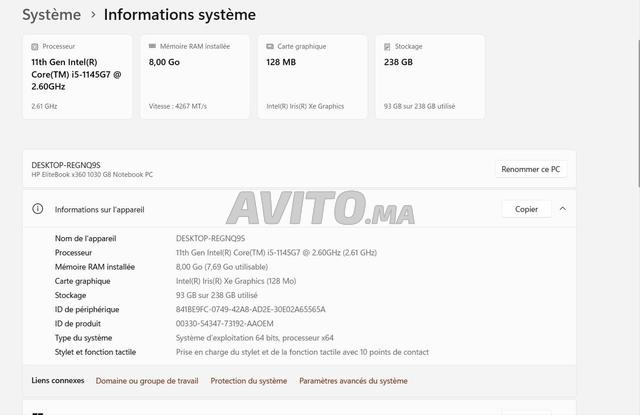Click the breadcrumb chevron after Système
The image size is (640, 415).
coord(93,15)
